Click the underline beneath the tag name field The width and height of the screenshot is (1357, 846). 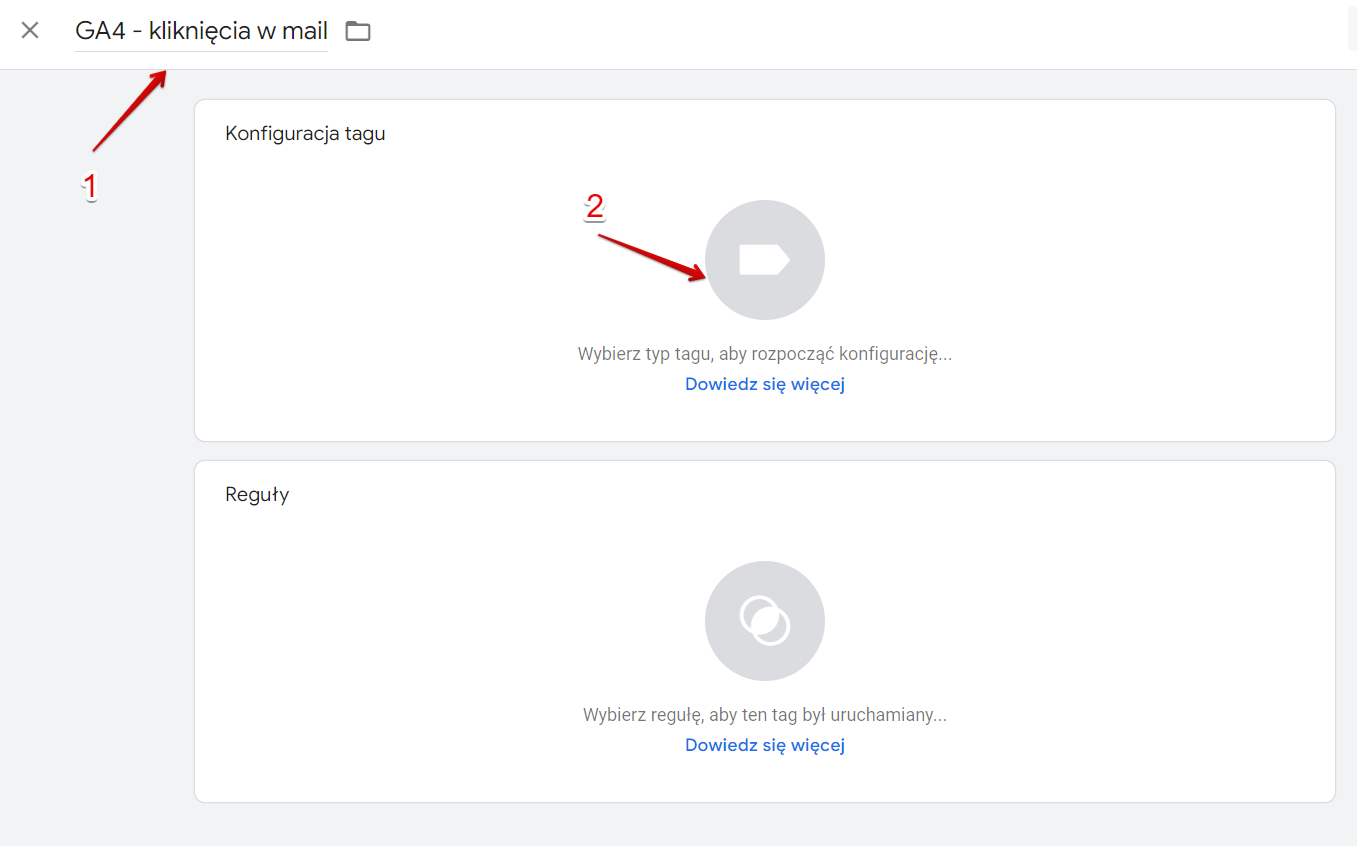(201, 51)
